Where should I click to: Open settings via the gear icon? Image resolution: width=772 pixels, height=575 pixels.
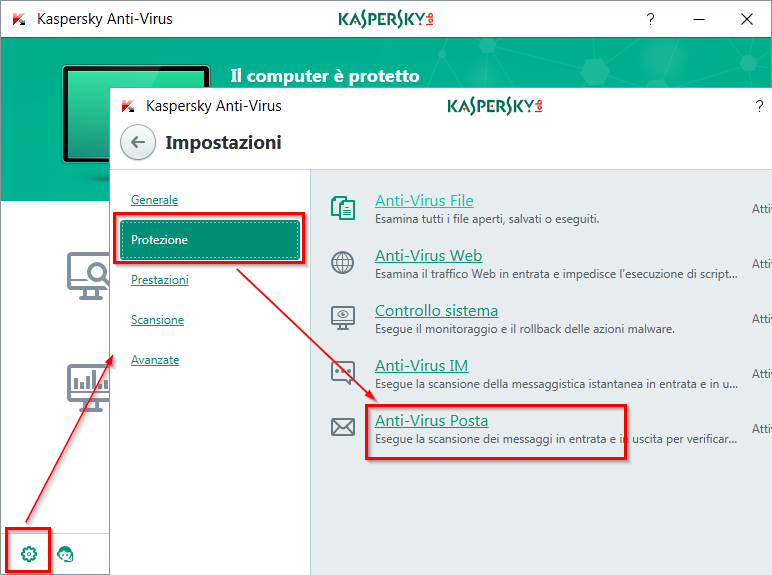[29, 554]
